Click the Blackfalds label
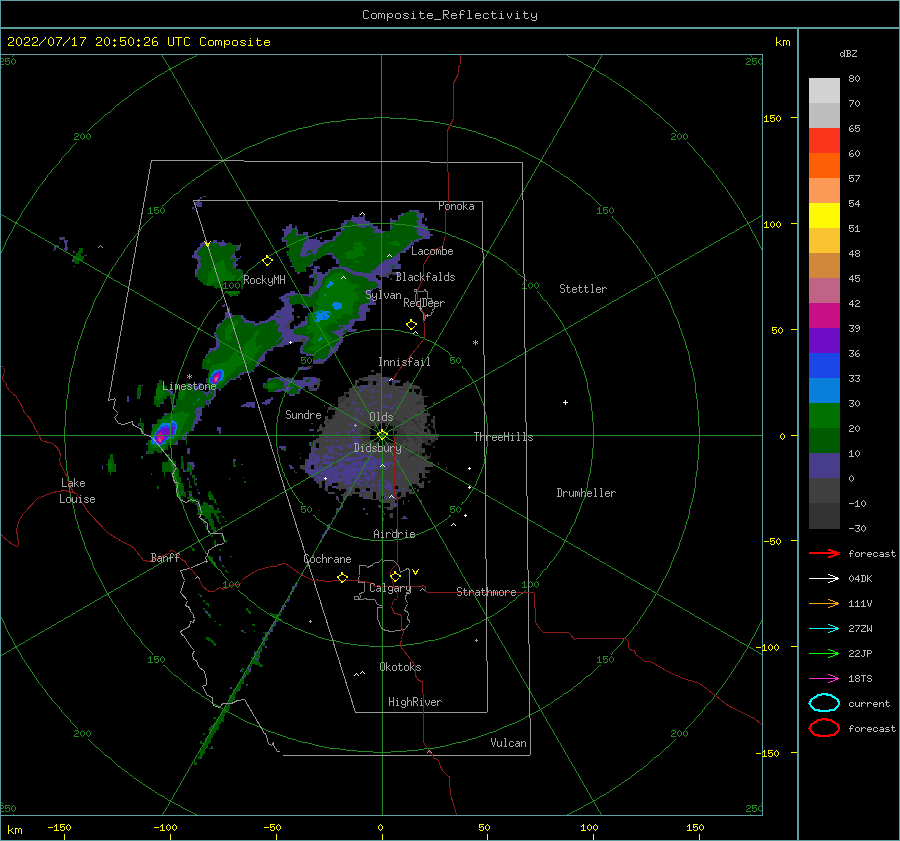 point(425,277)
